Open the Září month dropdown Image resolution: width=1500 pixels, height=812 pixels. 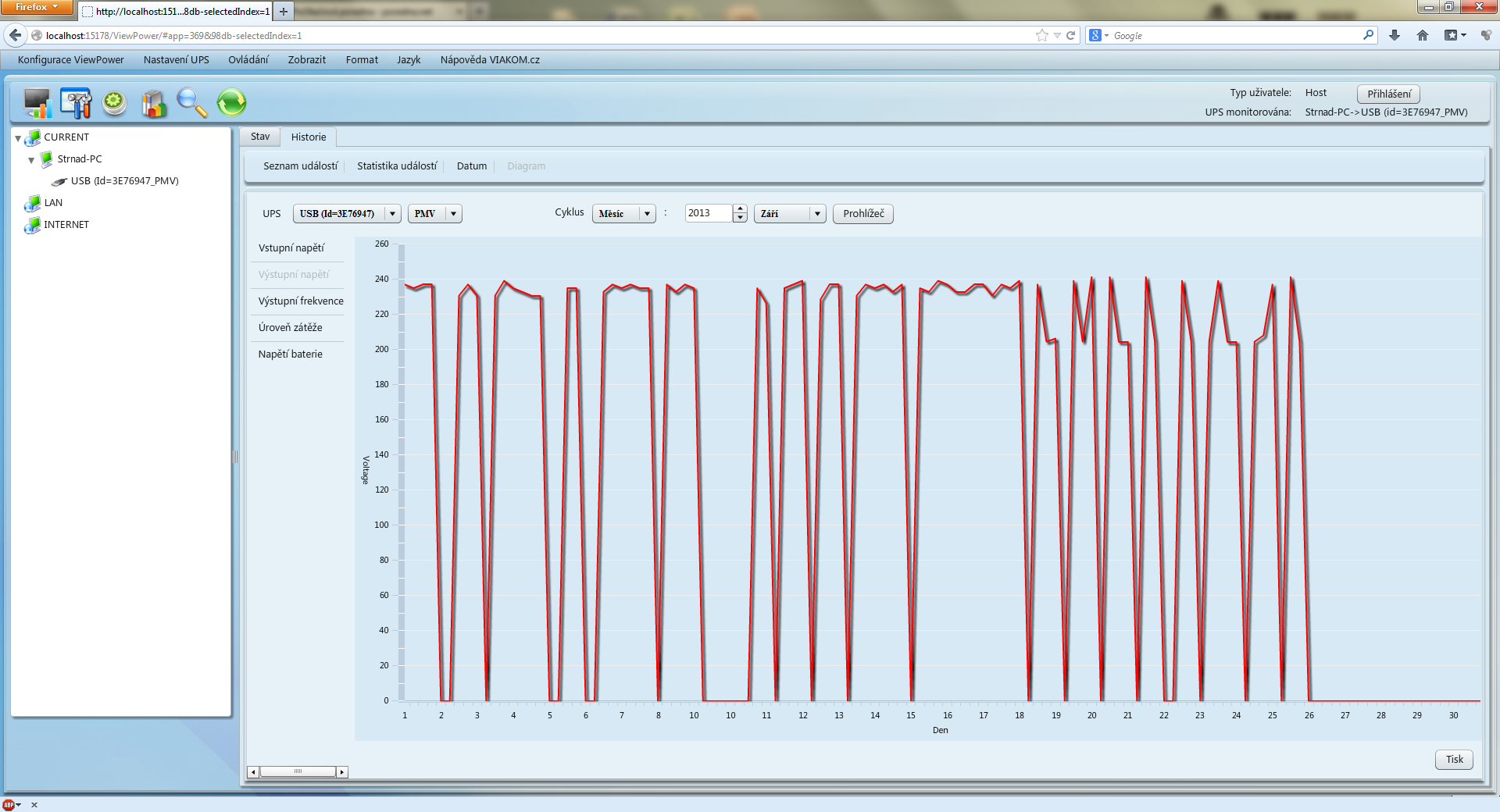[817, 214]
